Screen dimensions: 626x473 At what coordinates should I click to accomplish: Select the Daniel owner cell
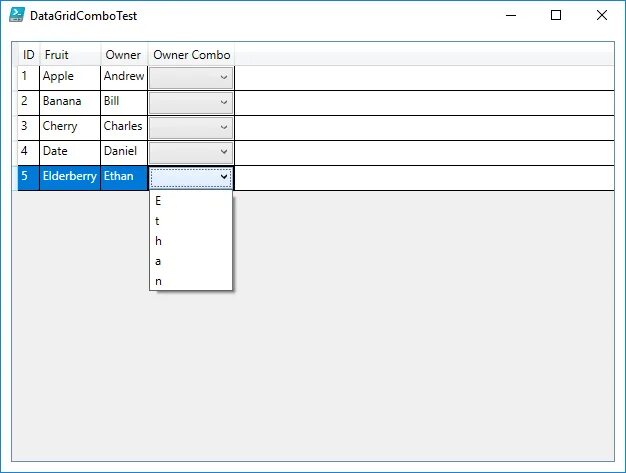(124, 152)
